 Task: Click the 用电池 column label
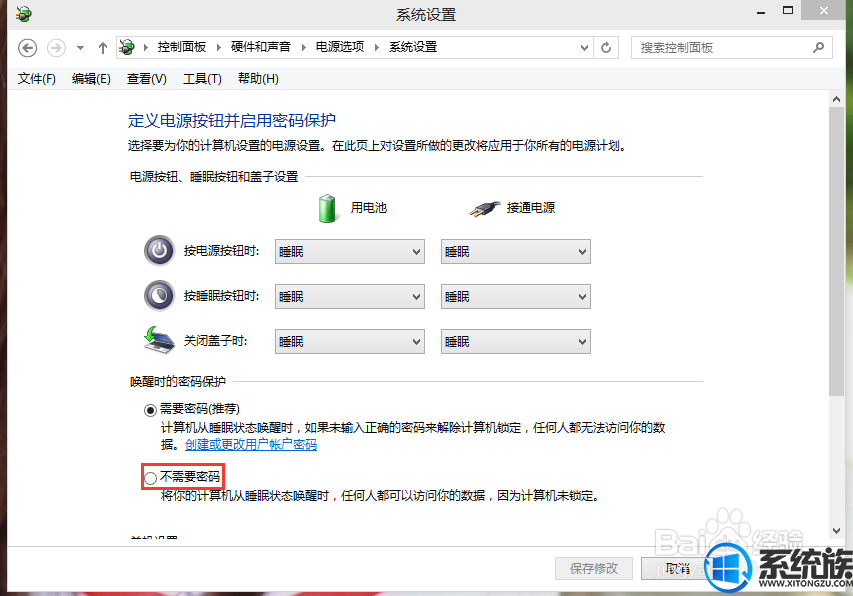(368, 208)
